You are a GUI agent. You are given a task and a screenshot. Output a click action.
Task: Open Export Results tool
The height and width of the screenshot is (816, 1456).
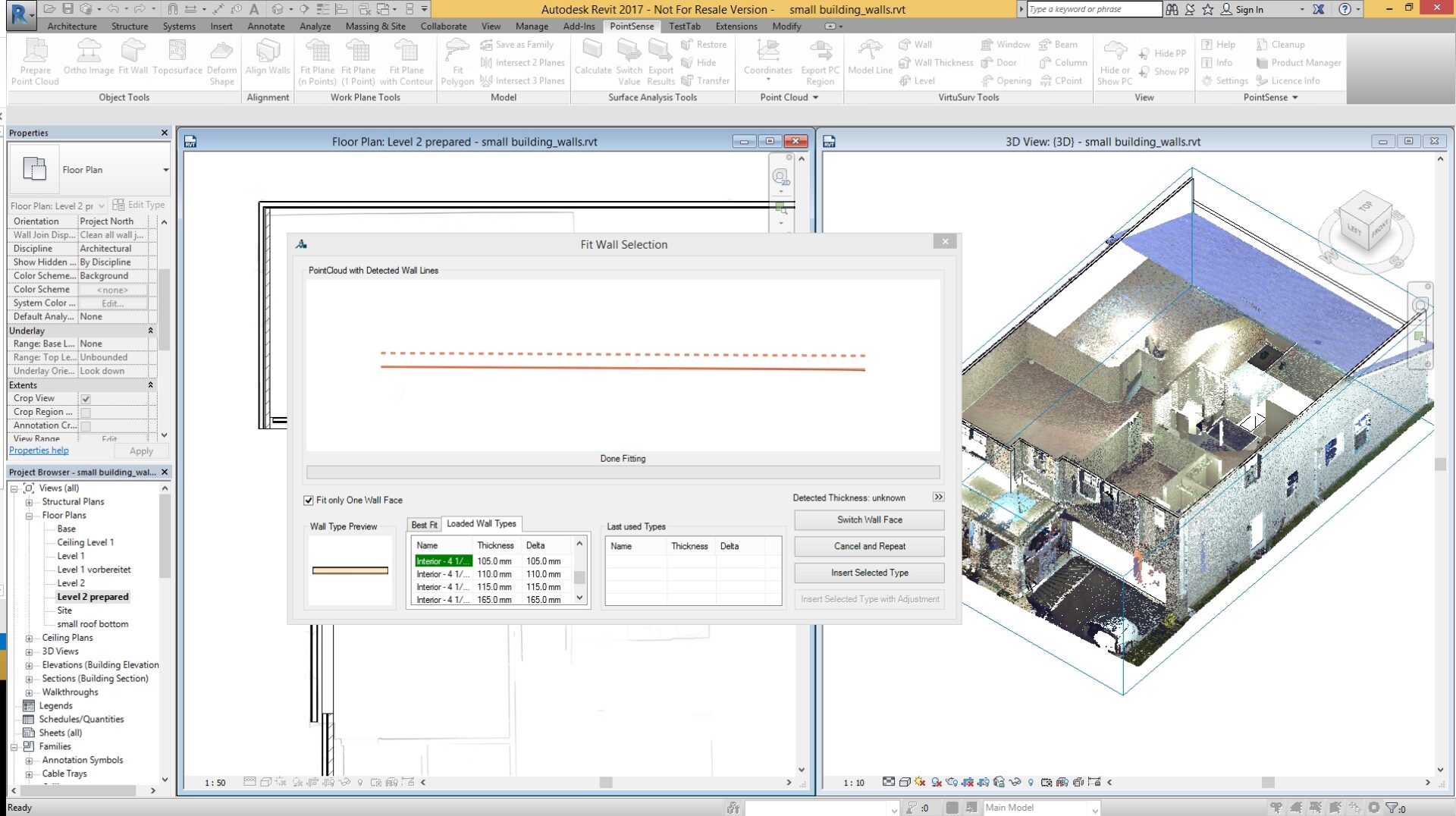tap(661, 62)
